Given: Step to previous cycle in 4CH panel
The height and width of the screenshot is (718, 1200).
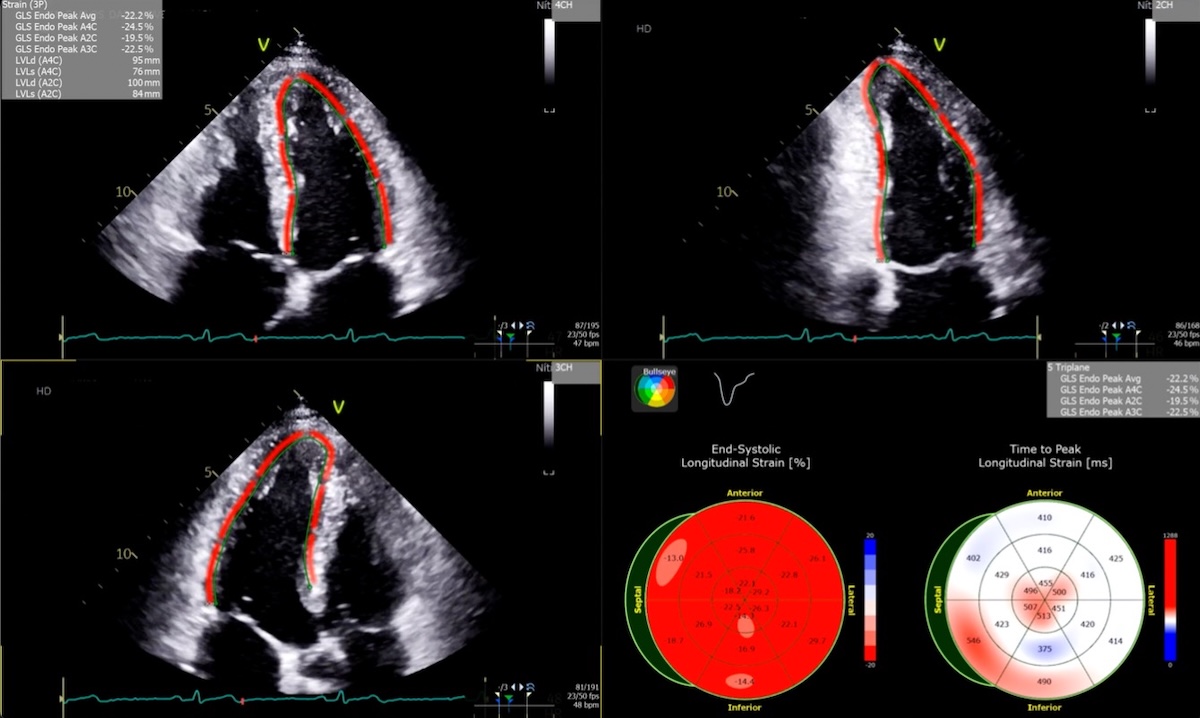Looking at the screenshot, I should coord(513,325).
